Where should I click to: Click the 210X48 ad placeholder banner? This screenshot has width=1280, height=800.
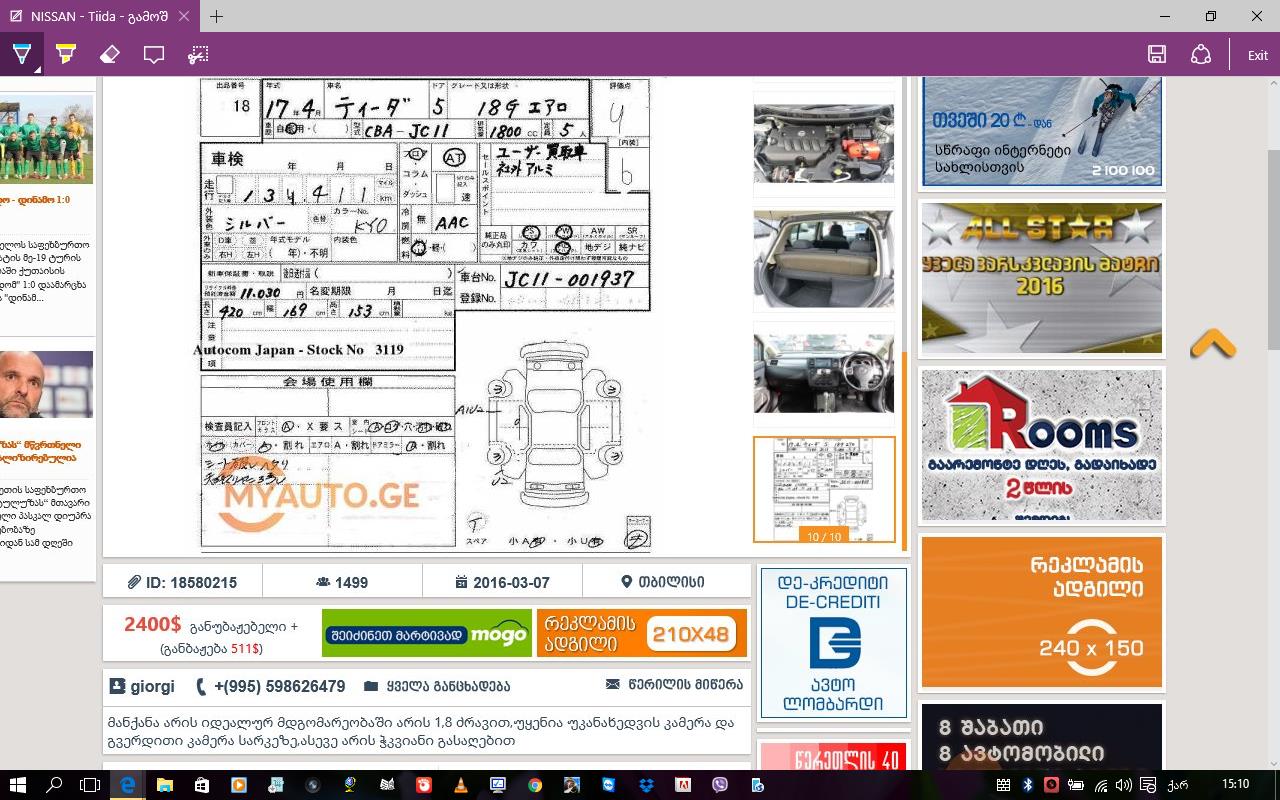642,633
